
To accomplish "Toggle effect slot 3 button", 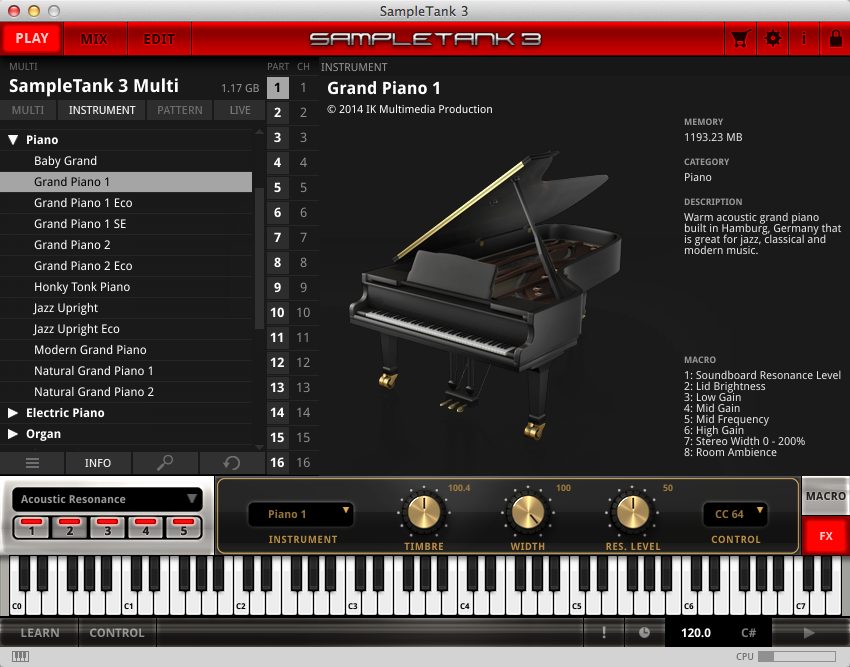I will point(107,527).
